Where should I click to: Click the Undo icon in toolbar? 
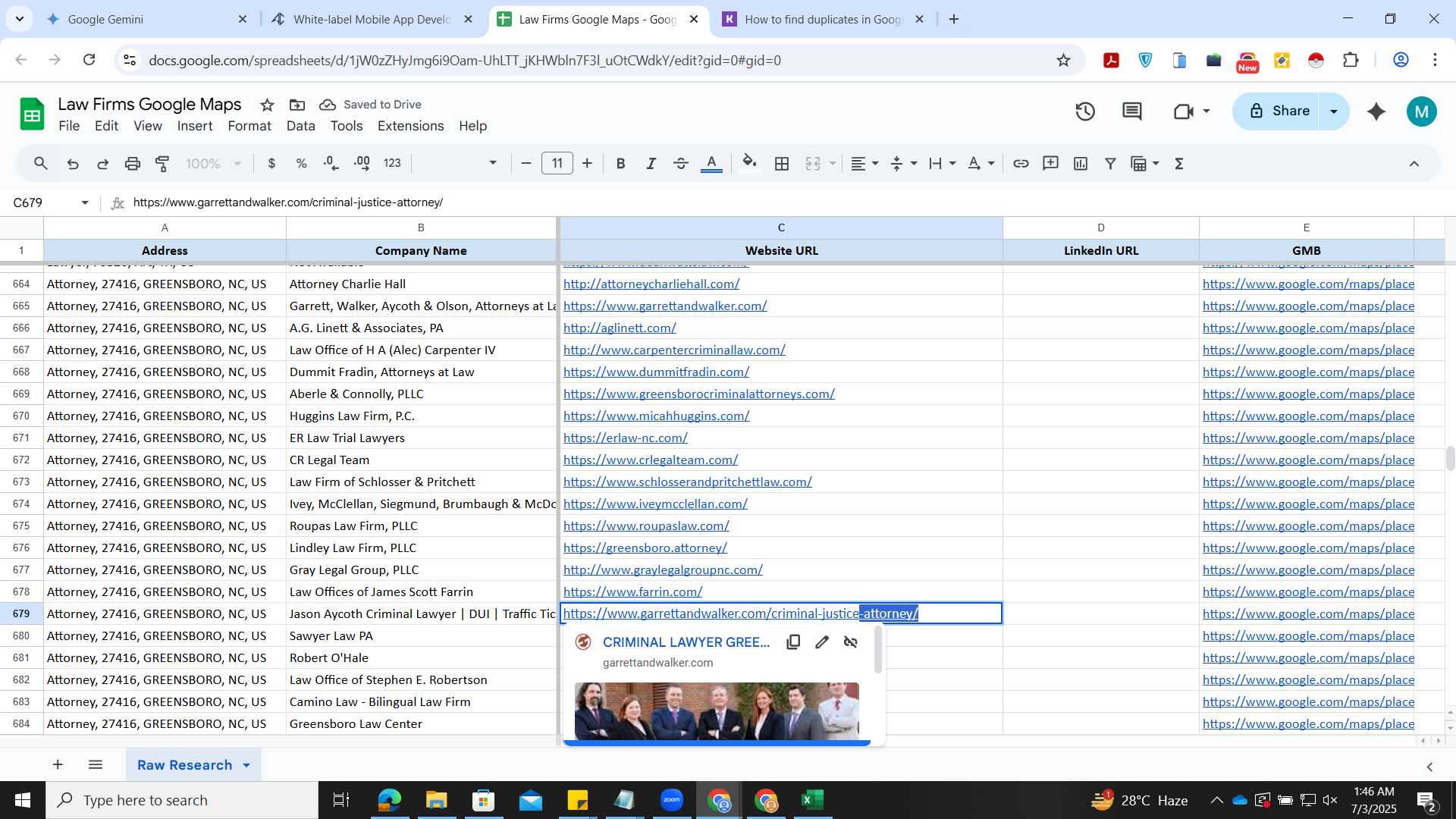coord(73,164)
